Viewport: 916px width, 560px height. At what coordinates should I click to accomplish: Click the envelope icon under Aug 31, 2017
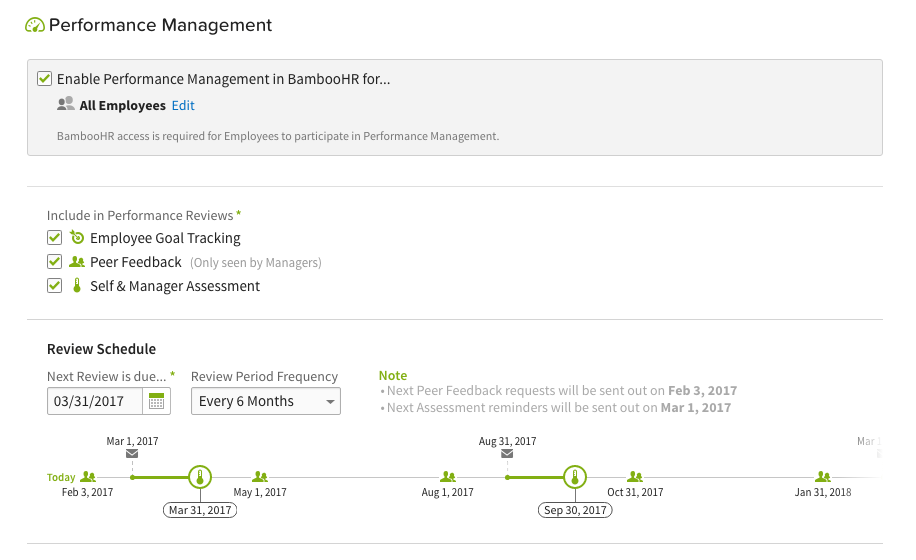pyautogui.click(x=507, y=454)
